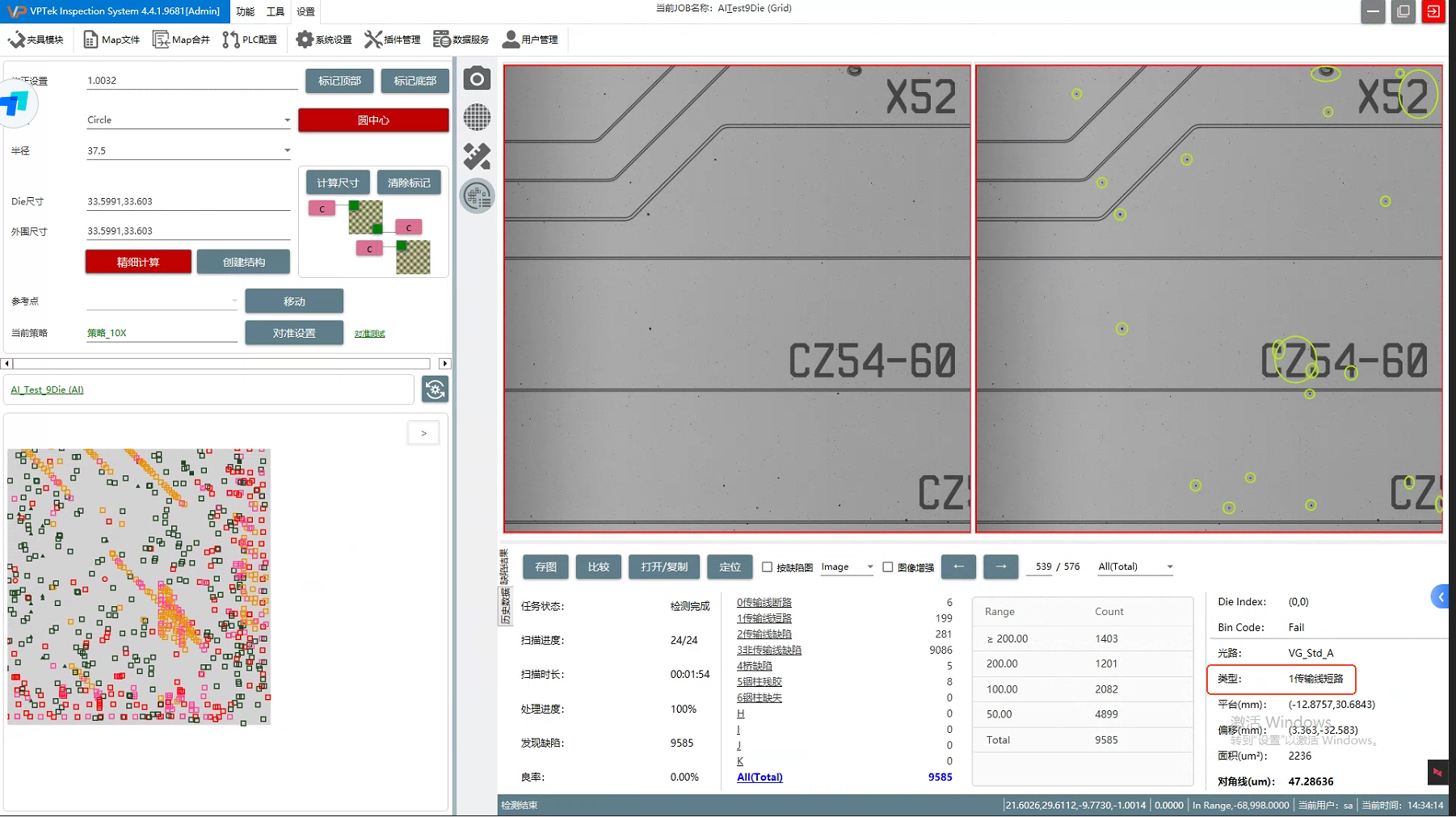Click the red 精细计算 button
Image resolution: width=1456 pixels, height=817 pixels.
[138, 262]
